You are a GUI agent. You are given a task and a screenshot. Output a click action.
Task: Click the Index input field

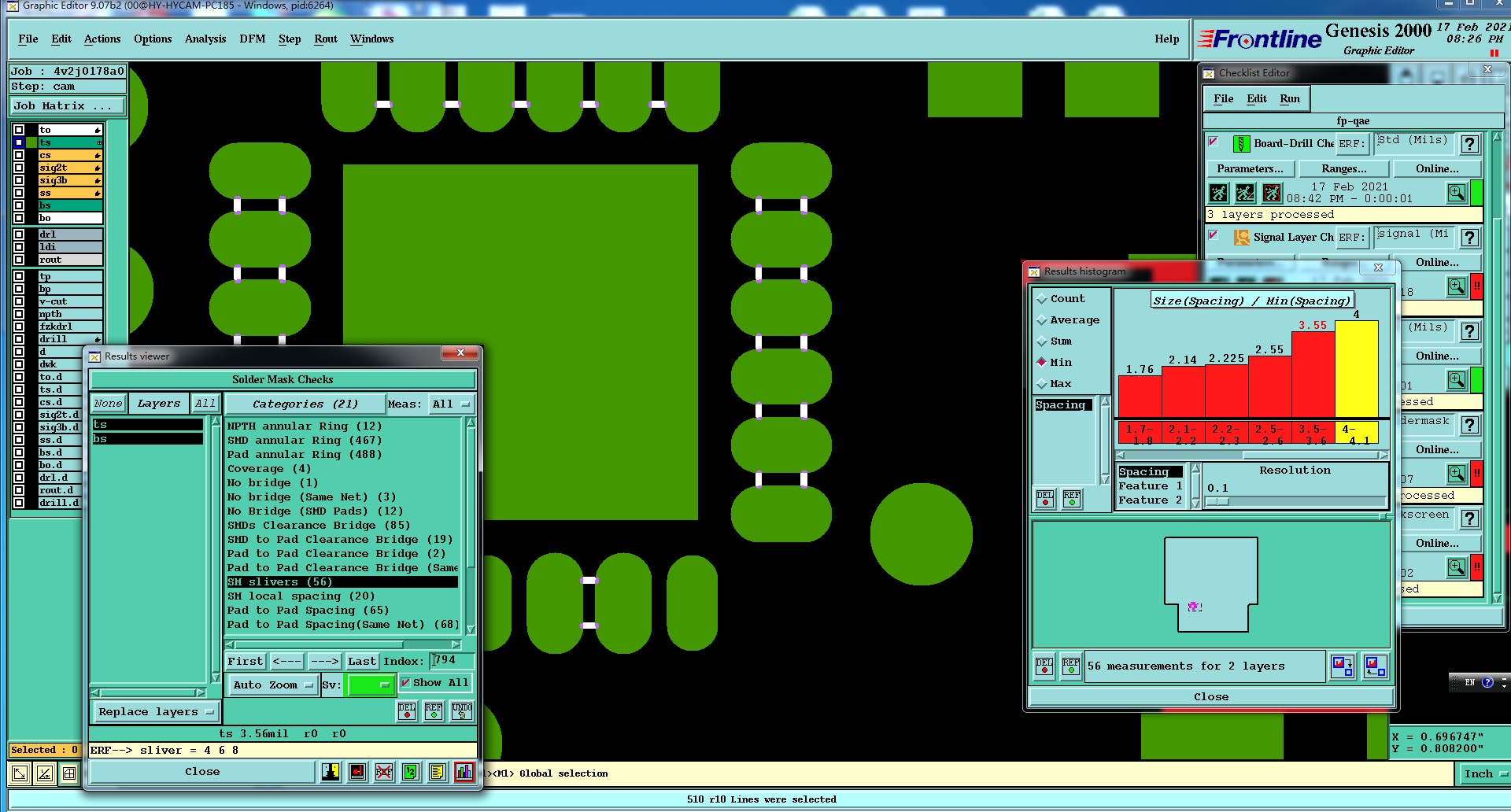click(453, 661)
